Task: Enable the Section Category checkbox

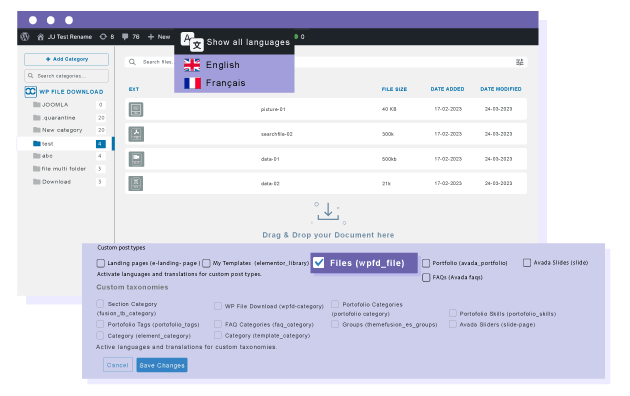Action: [100, 304]
